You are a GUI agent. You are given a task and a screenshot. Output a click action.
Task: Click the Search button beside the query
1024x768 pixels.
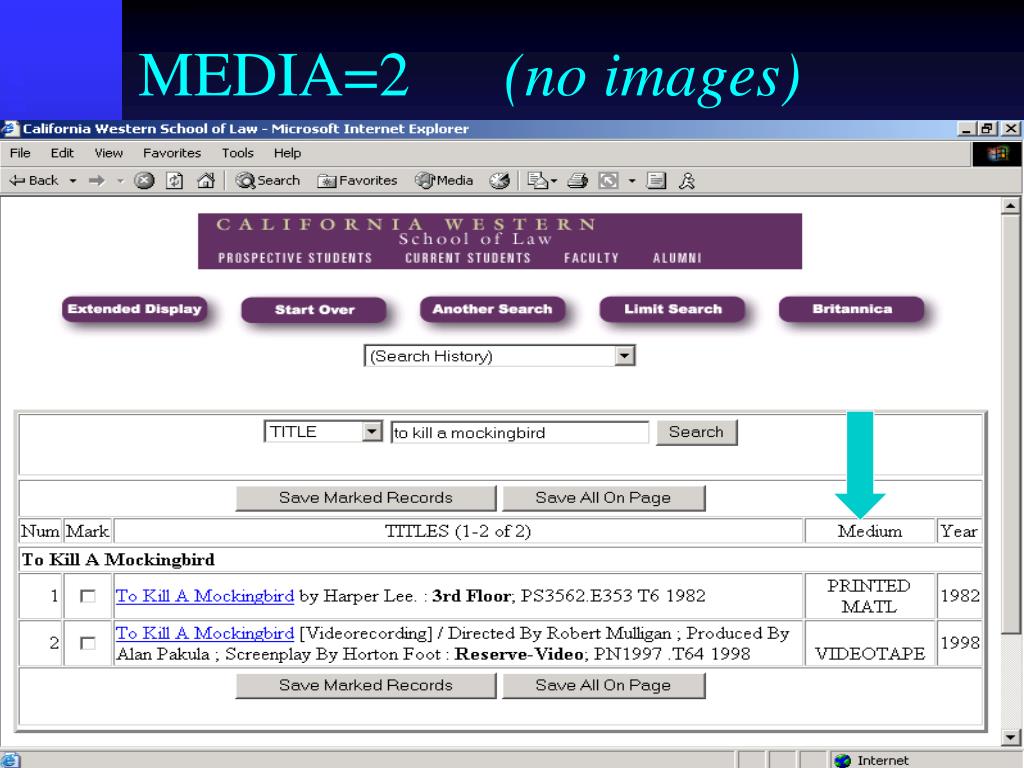point(696,432)
